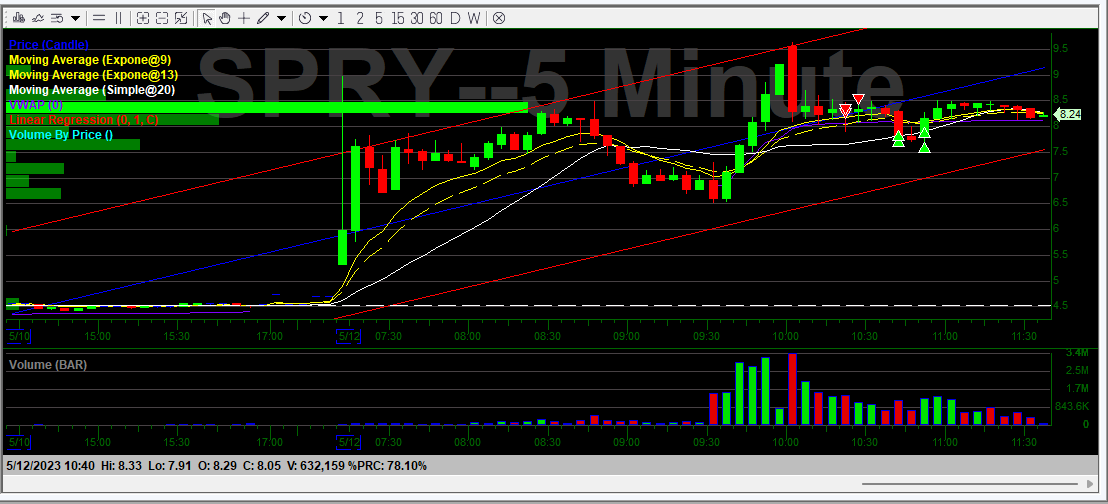Click the zoom in icon
The image size is (1108, 504).
tap(143, 18)
